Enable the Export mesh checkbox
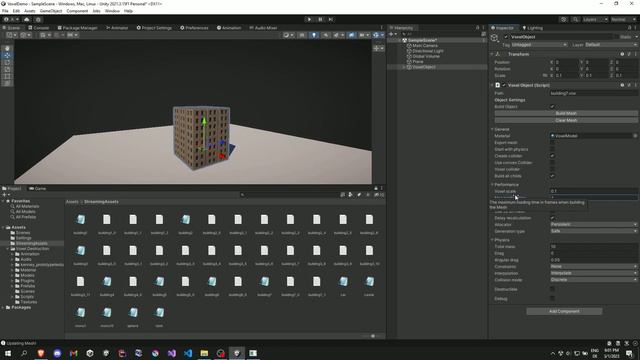This screenshot has width=640, height=360. [x=552, y=142]
